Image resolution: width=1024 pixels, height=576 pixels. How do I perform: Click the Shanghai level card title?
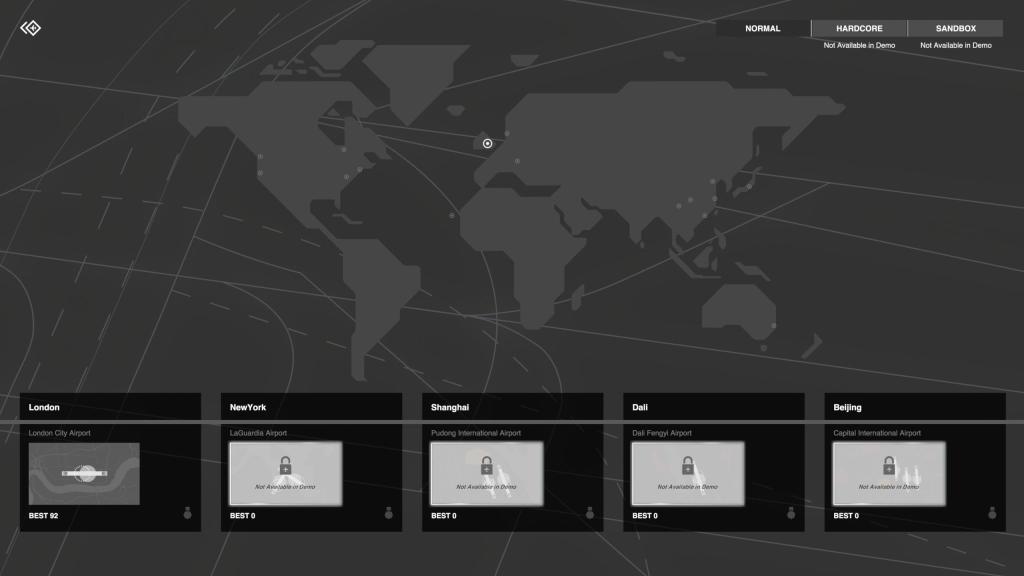(x=450, y=407)
